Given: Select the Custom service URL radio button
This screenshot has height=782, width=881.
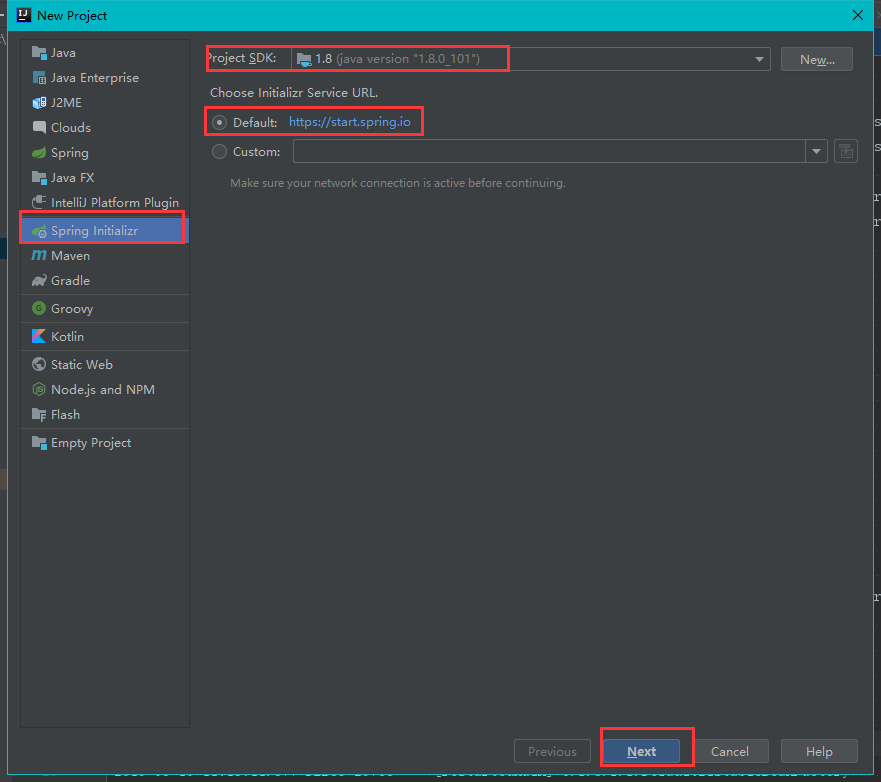Looking at the screenshot, I should [x=219, y=152].
